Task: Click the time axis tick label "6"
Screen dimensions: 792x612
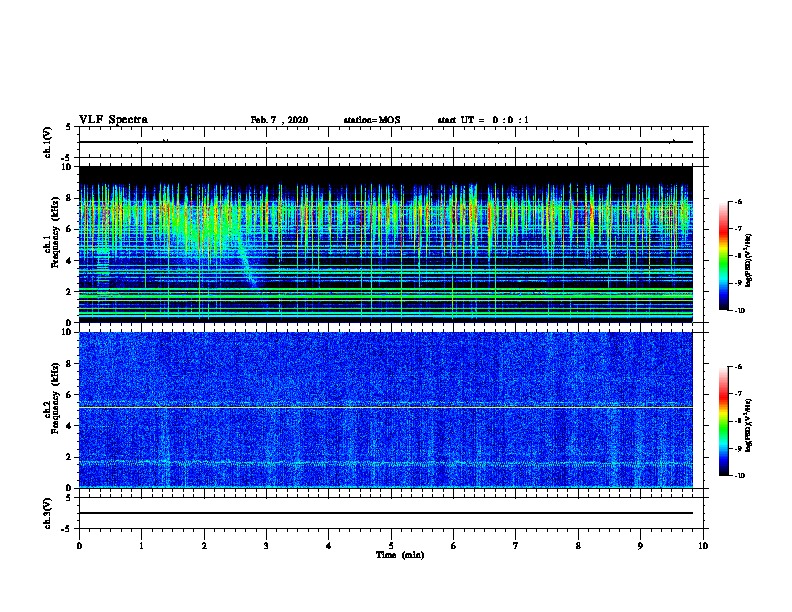Action: click(453, 546)
